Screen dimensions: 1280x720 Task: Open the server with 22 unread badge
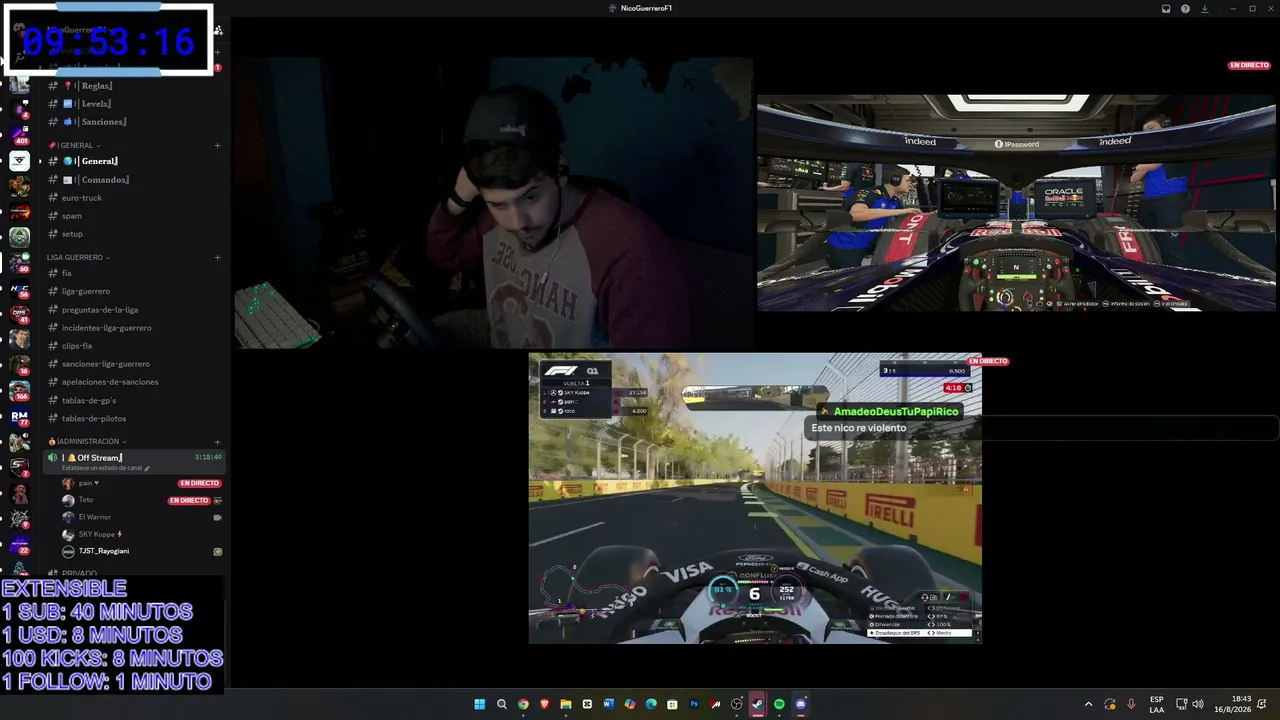point(20,544)
